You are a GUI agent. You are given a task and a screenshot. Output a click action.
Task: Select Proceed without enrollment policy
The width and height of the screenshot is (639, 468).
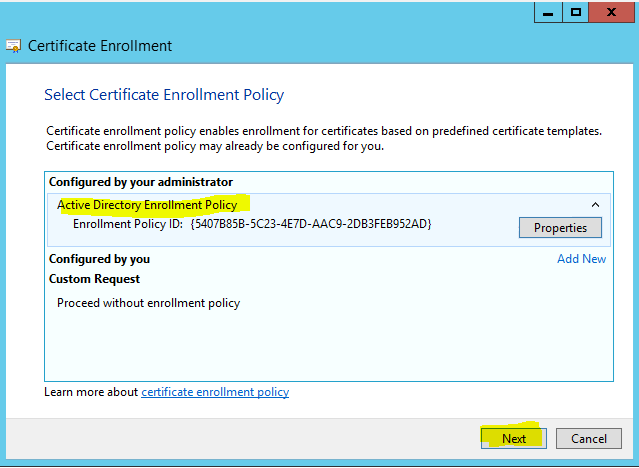[x=148, y=302]
